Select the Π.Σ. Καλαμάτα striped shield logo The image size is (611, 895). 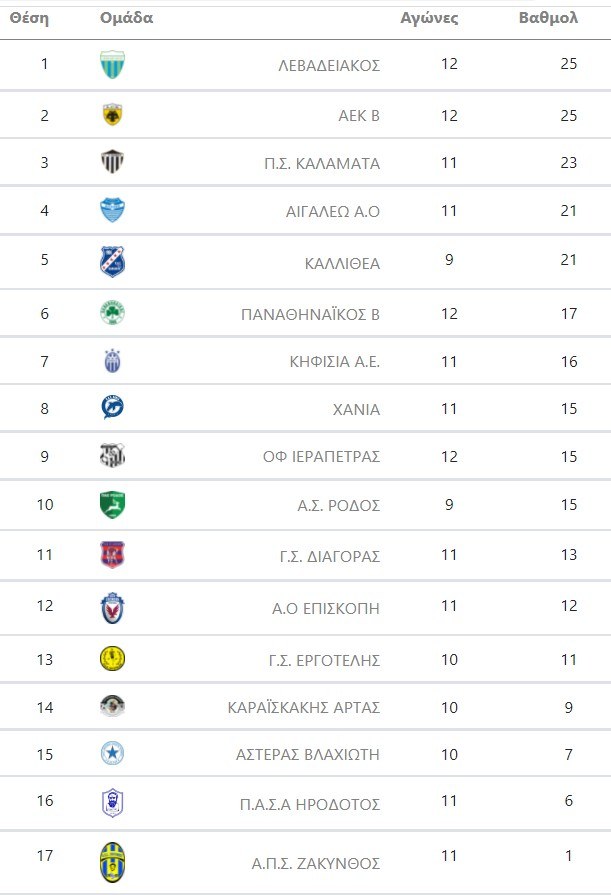[x=113, y=162]
